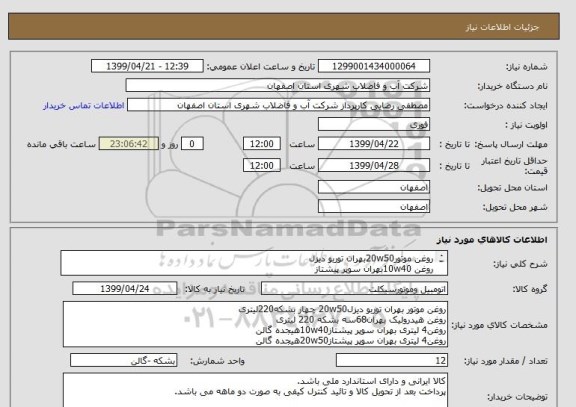Click the label واحد شمارش
This screenshot has width=576, height=407.
pyautogui.click(x=217, y=361)
